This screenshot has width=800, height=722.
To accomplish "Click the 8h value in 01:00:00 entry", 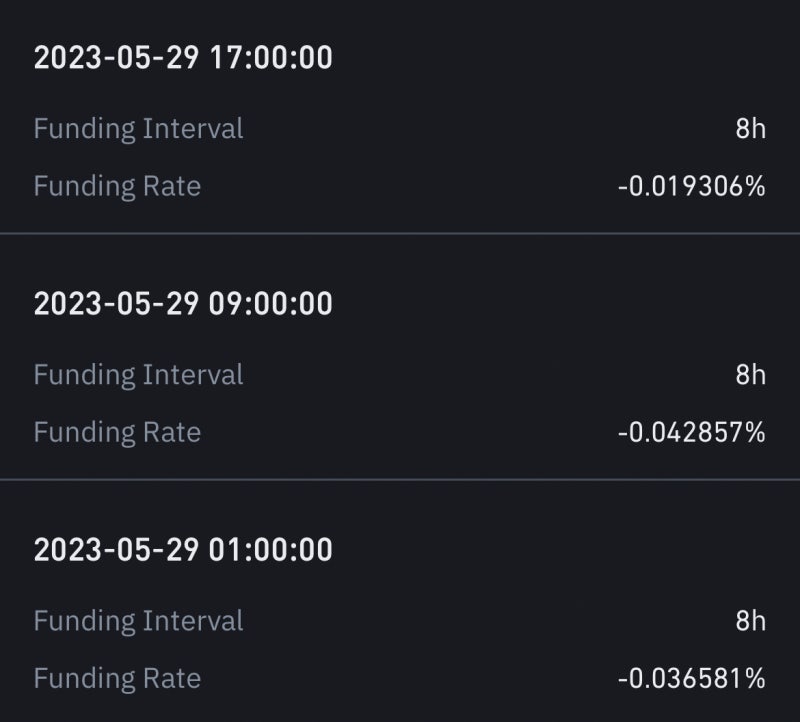I will click(751, 620).
